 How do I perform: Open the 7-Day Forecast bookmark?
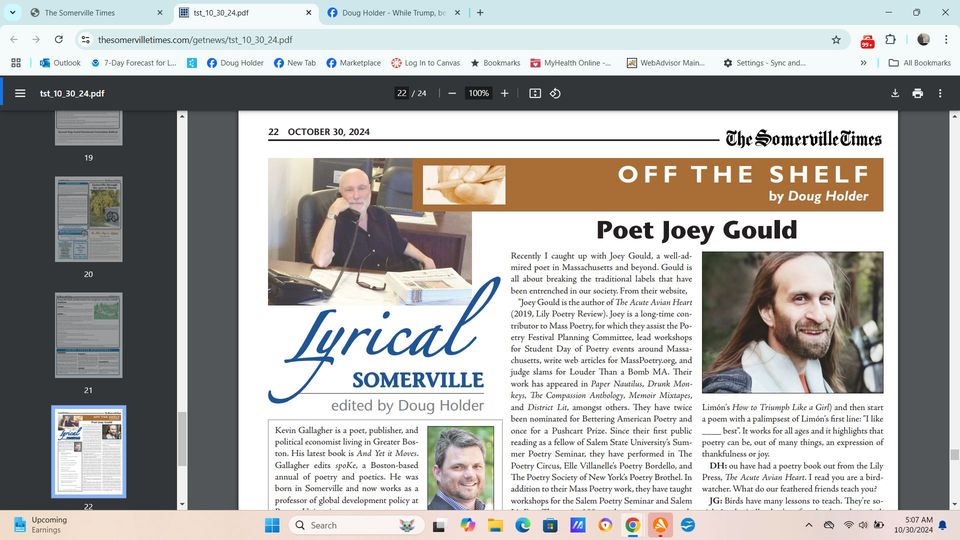pyautogui.click(x=133, y=62)
